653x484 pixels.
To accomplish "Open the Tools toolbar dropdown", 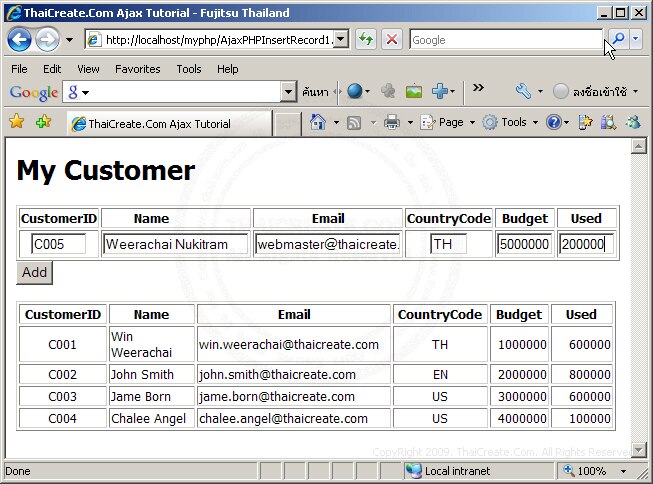I will coord(511,122).
